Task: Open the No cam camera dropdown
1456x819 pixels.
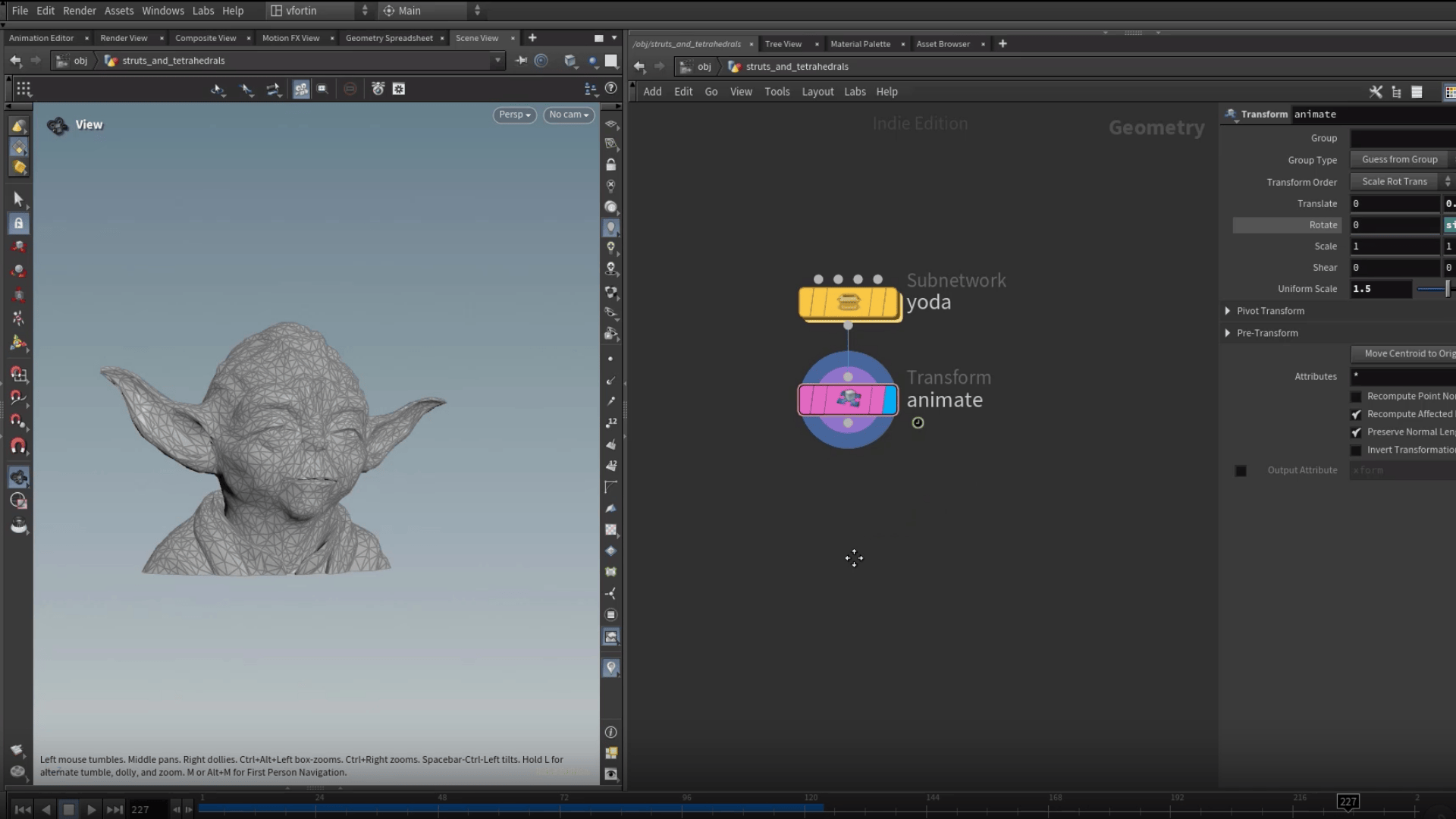Action: (x=569, y=115)
